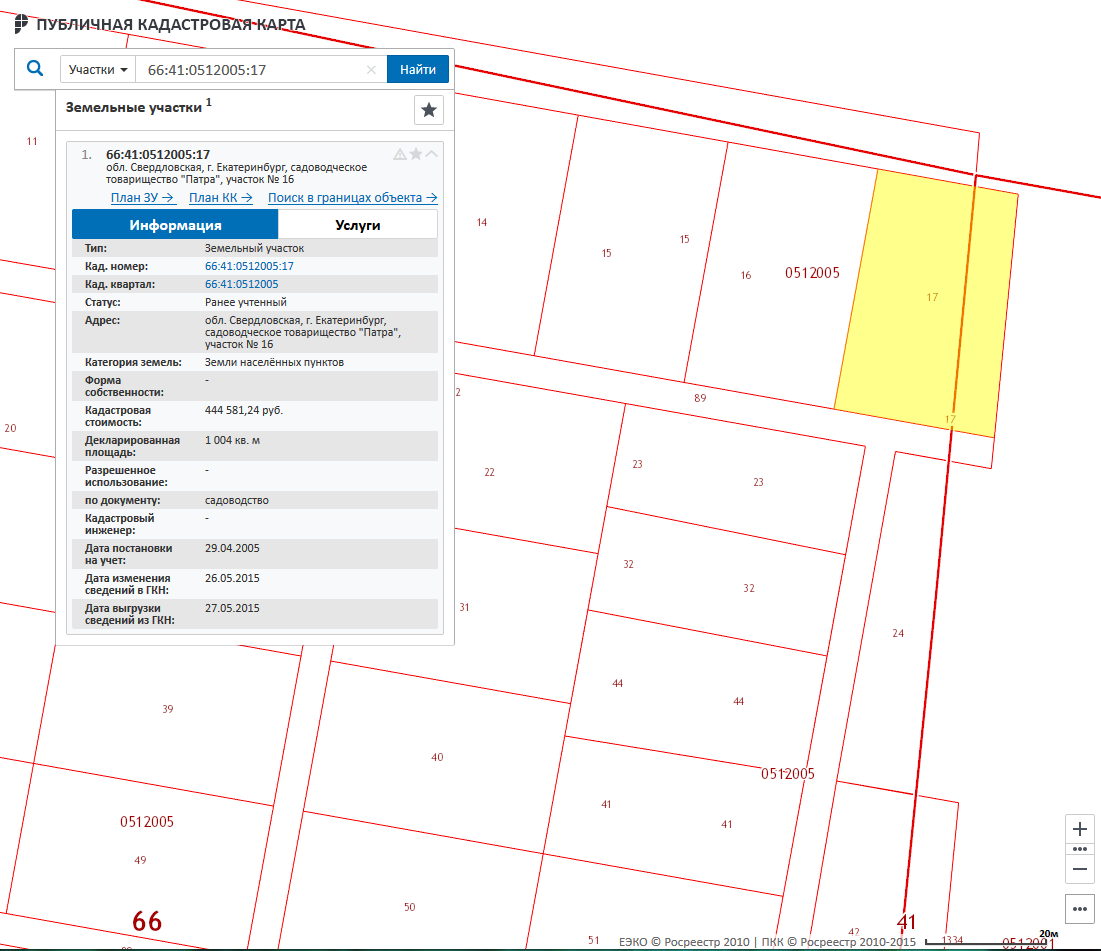Open the План КК link
This screenshot has width=1101, height=951.
pos(220,198)
